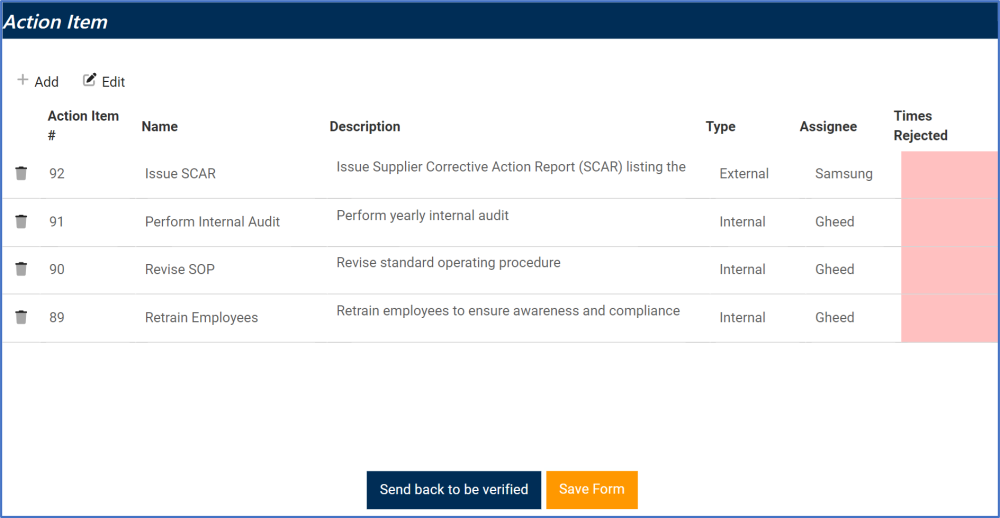
Task: Select the Issue SCAR row name
Action: (180, 174)
